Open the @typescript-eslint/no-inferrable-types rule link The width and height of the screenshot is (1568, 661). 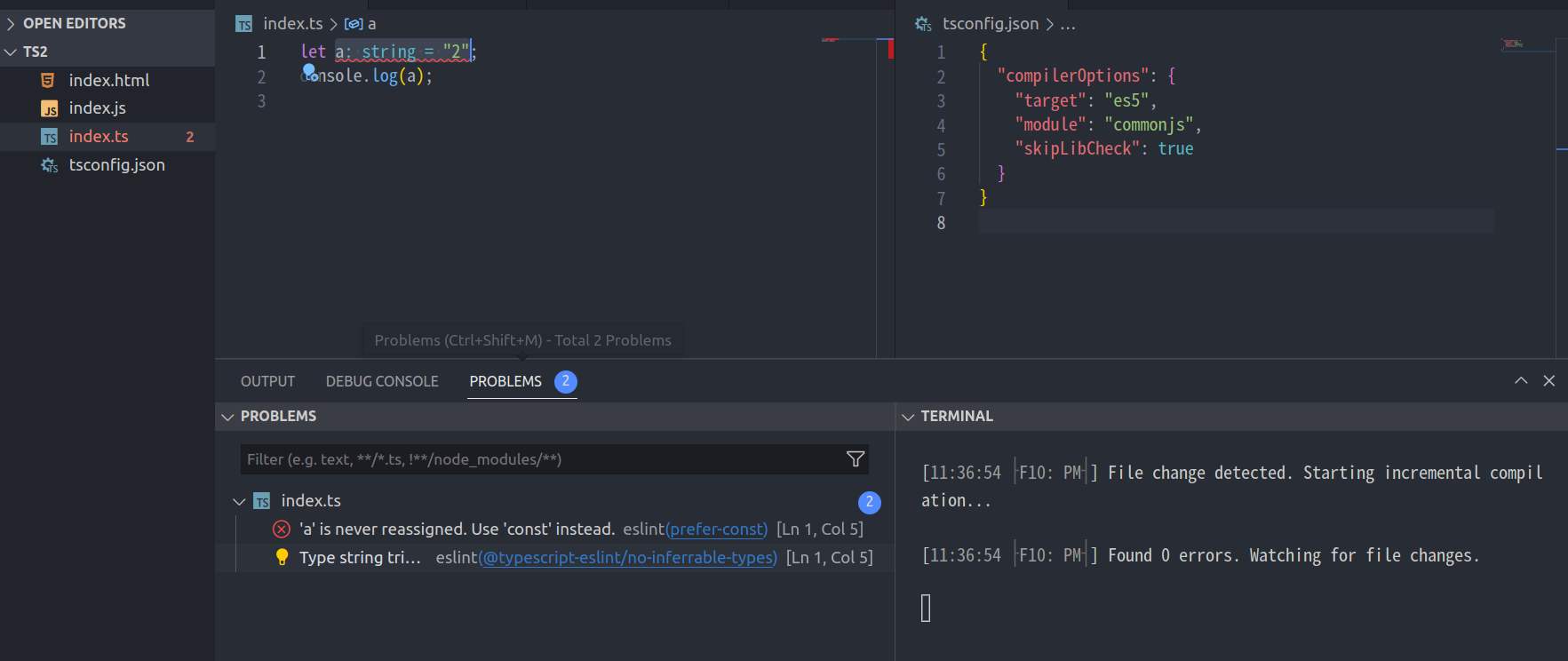click(x=628, y=557)
